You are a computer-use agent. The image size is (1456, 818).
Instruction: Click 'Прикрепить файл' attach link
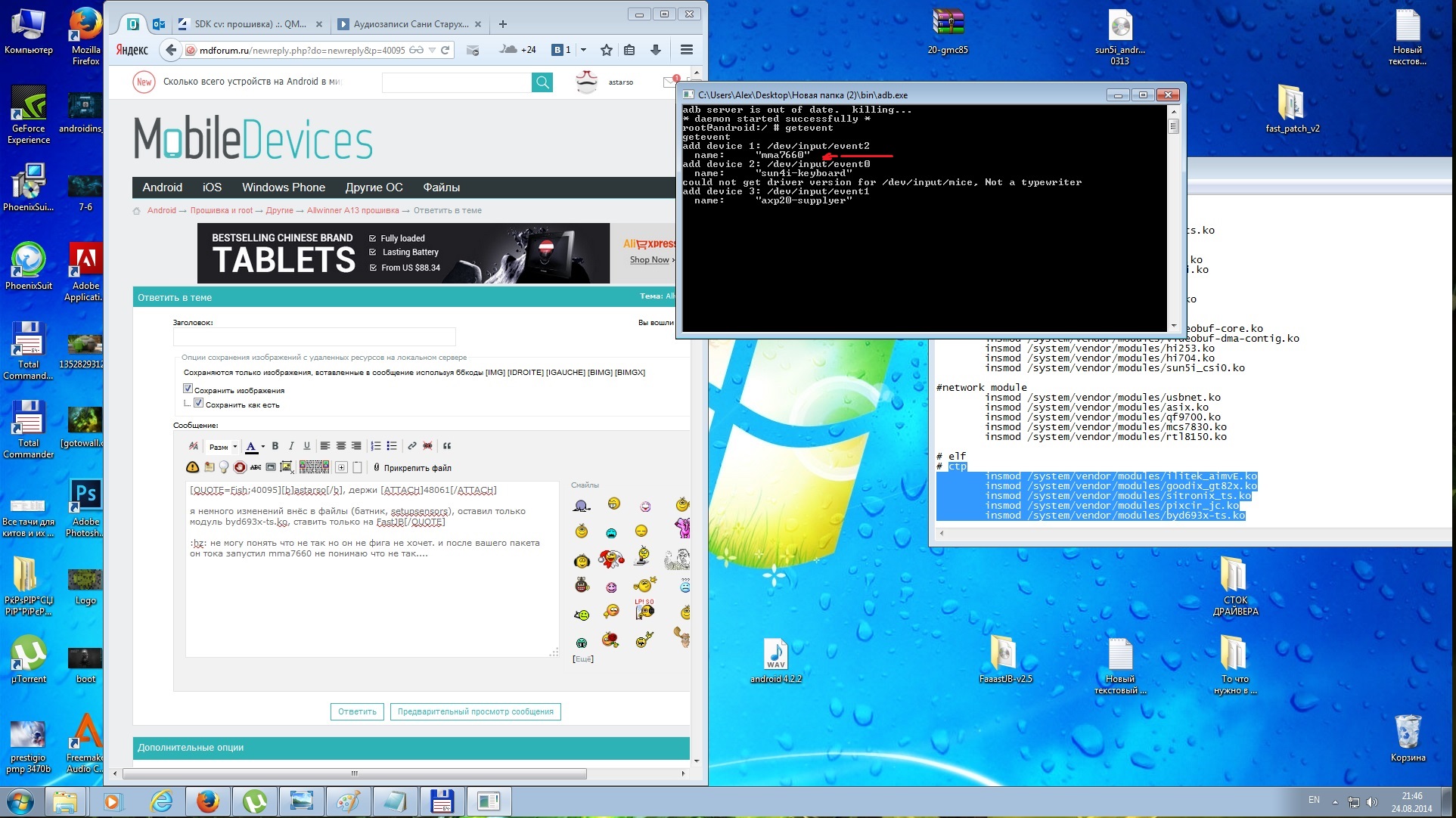pos(417,468)
